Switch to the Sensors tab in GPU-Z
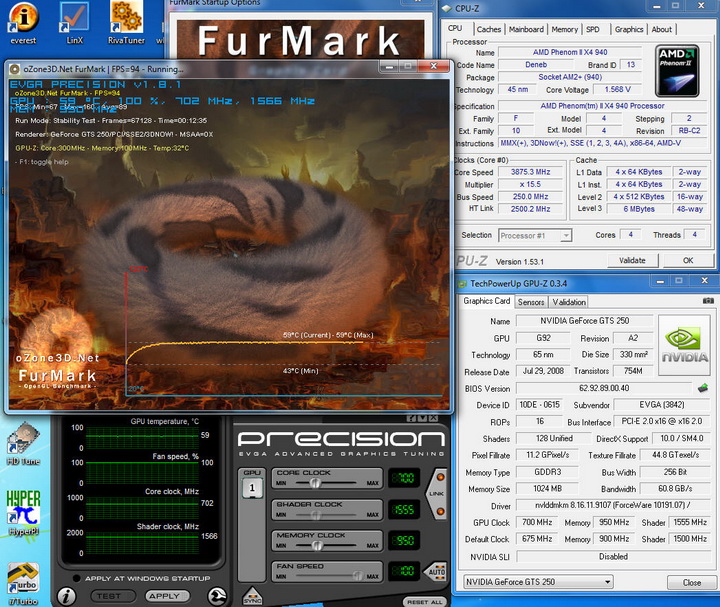This screenshot has width=720, height=607. pyautogui.click(x=531, y=302)
